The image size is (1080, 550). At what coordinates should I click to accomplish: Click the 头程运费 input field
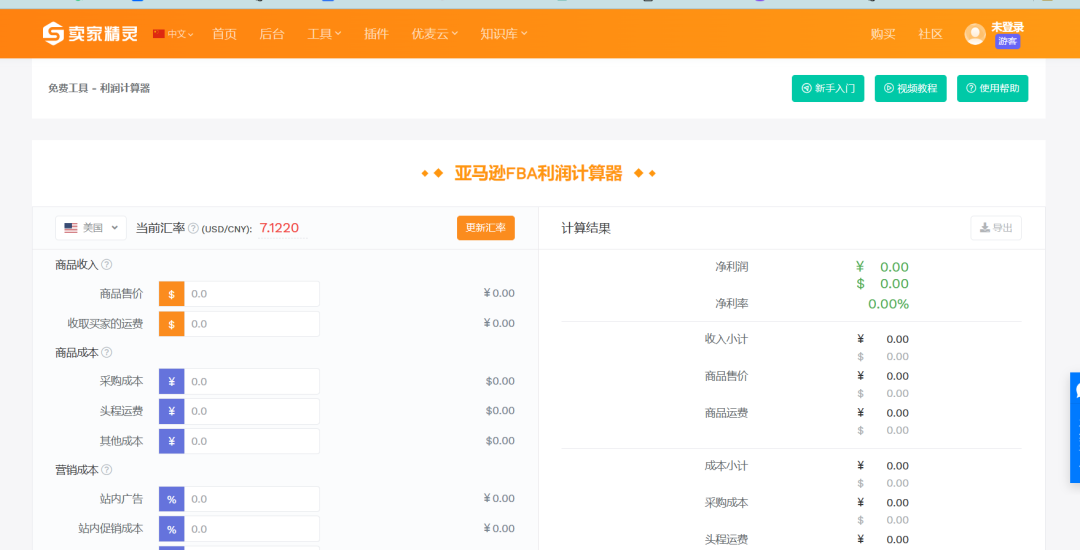click(x=251, y=411)
